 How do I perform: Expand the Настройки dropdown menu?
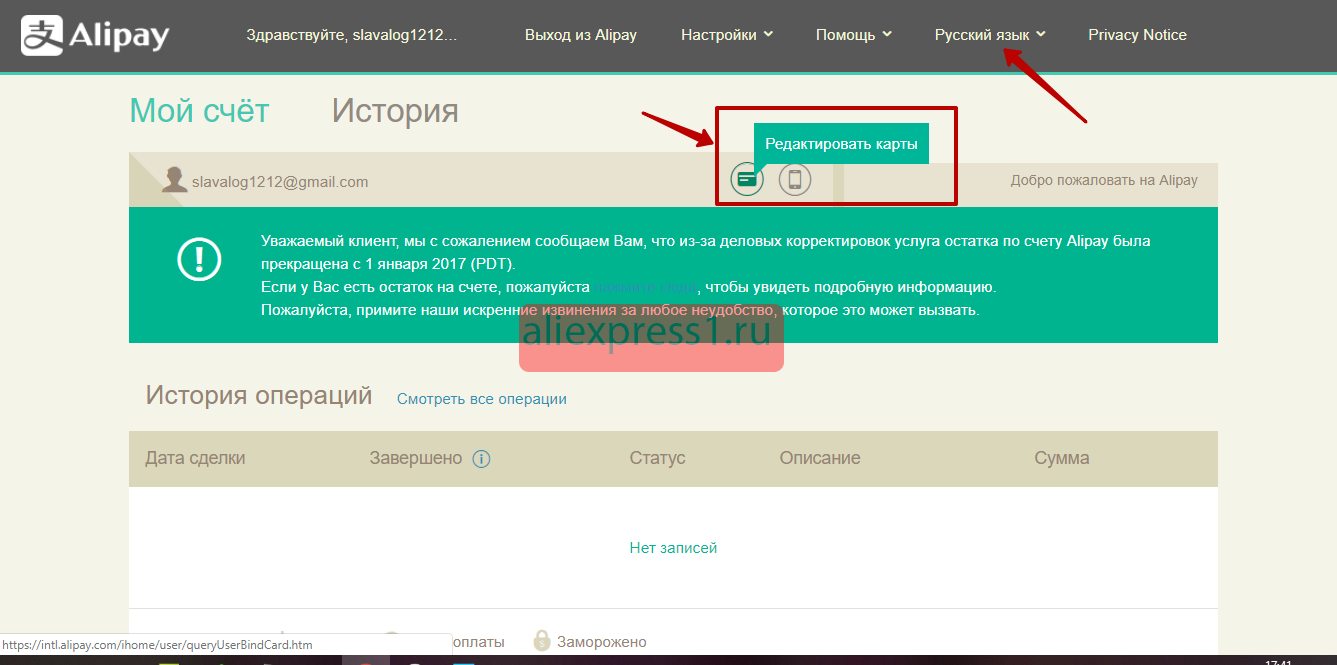point(727,35)
